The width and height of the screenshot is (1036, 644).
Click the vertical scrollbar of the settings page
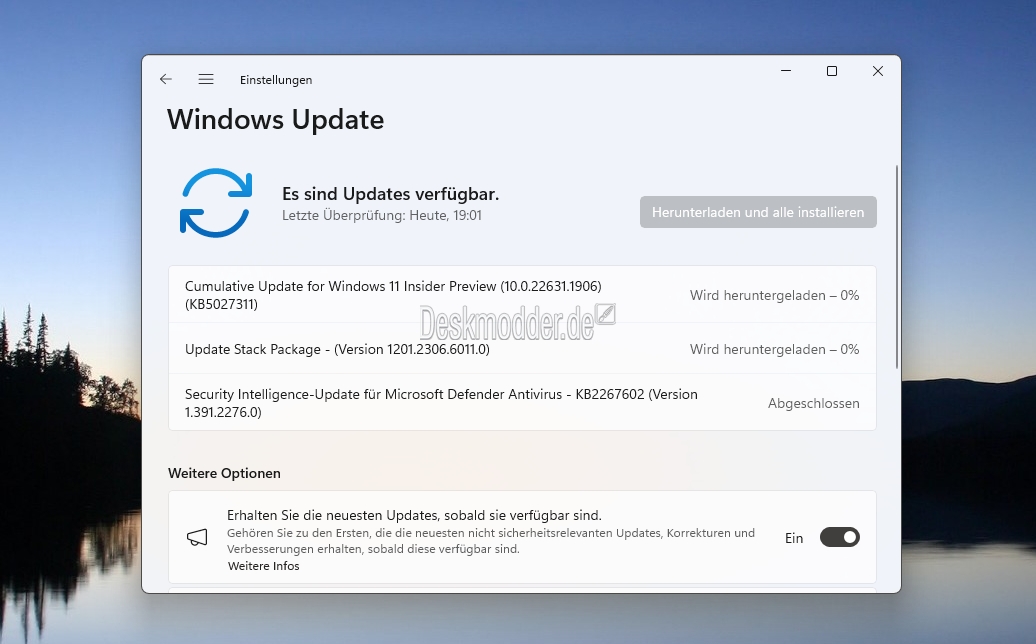897,267
